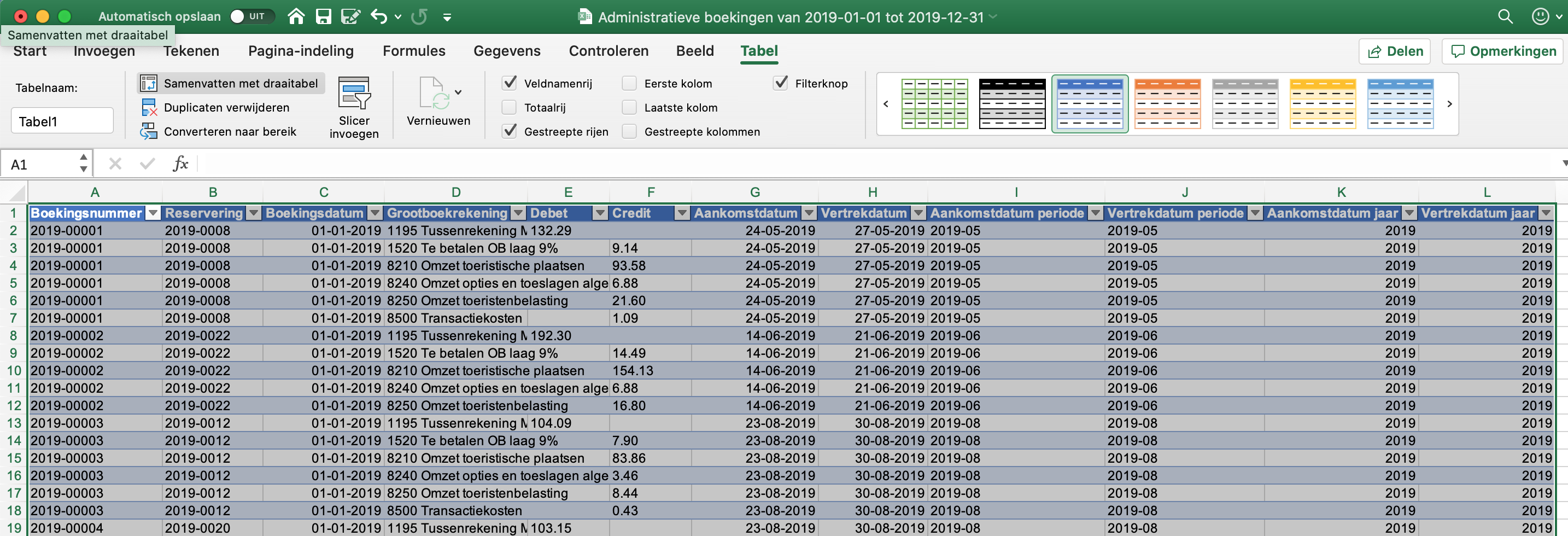The width and height of the screenshot is (1568, 536).
Task: Click the Redo arrow icon
Action: tap(419, 16)
